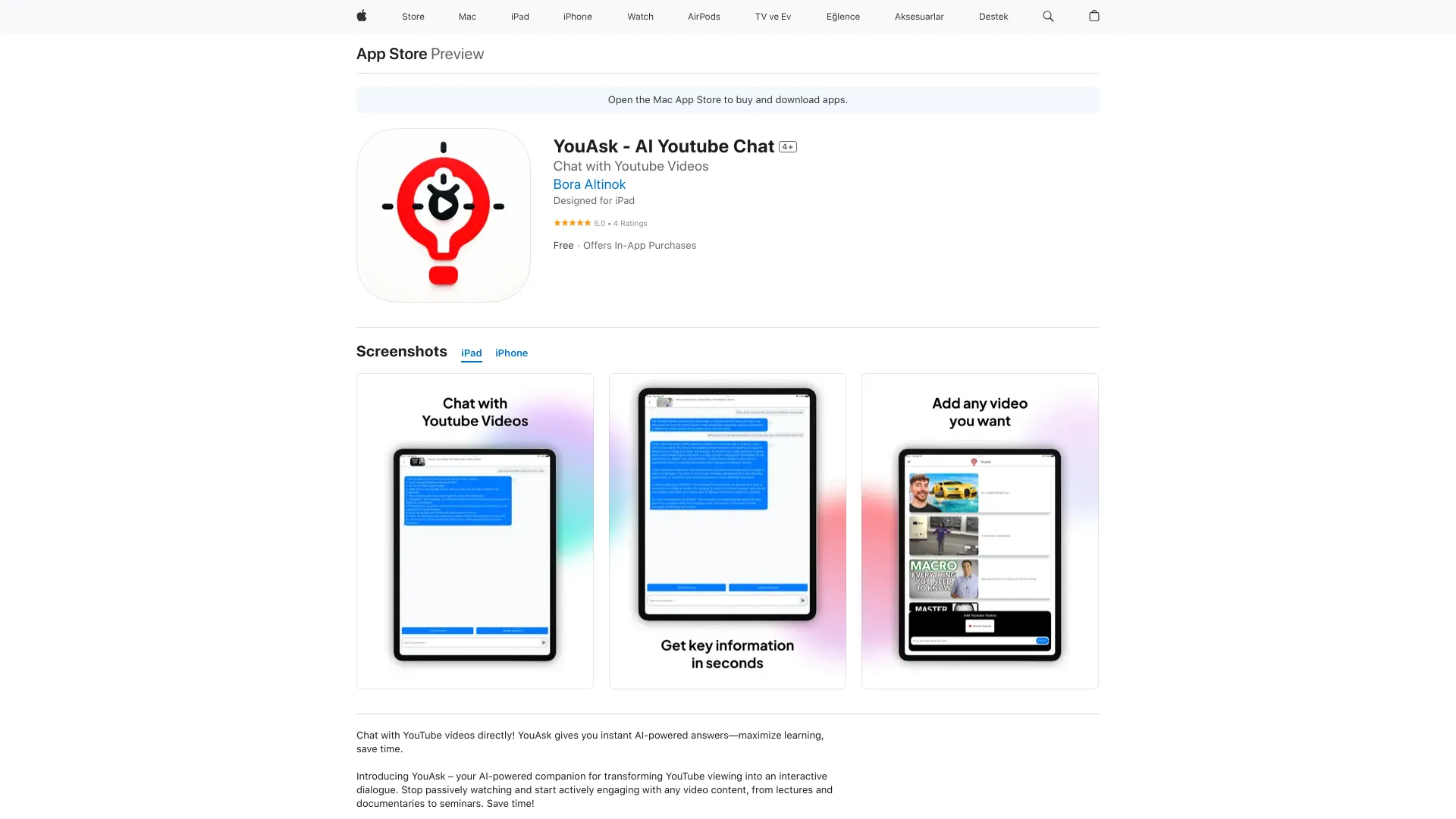
Task: Expand the TV ve Ev dropdown
Action: [772, 16]
